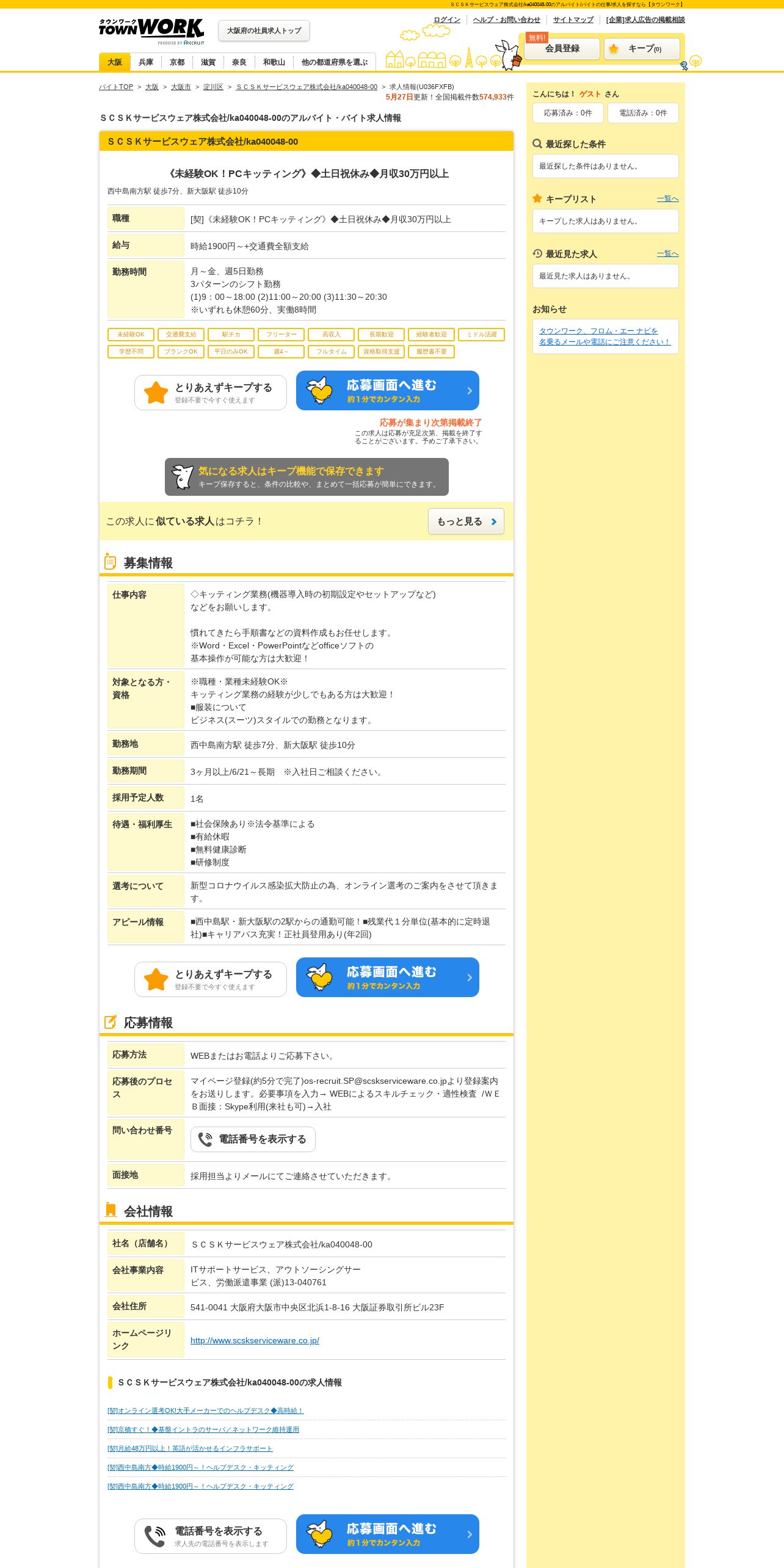This screenshot has height=1568, width=784.
Task: Click the 電話済み：0件 box
Action: tap(643, 113)
